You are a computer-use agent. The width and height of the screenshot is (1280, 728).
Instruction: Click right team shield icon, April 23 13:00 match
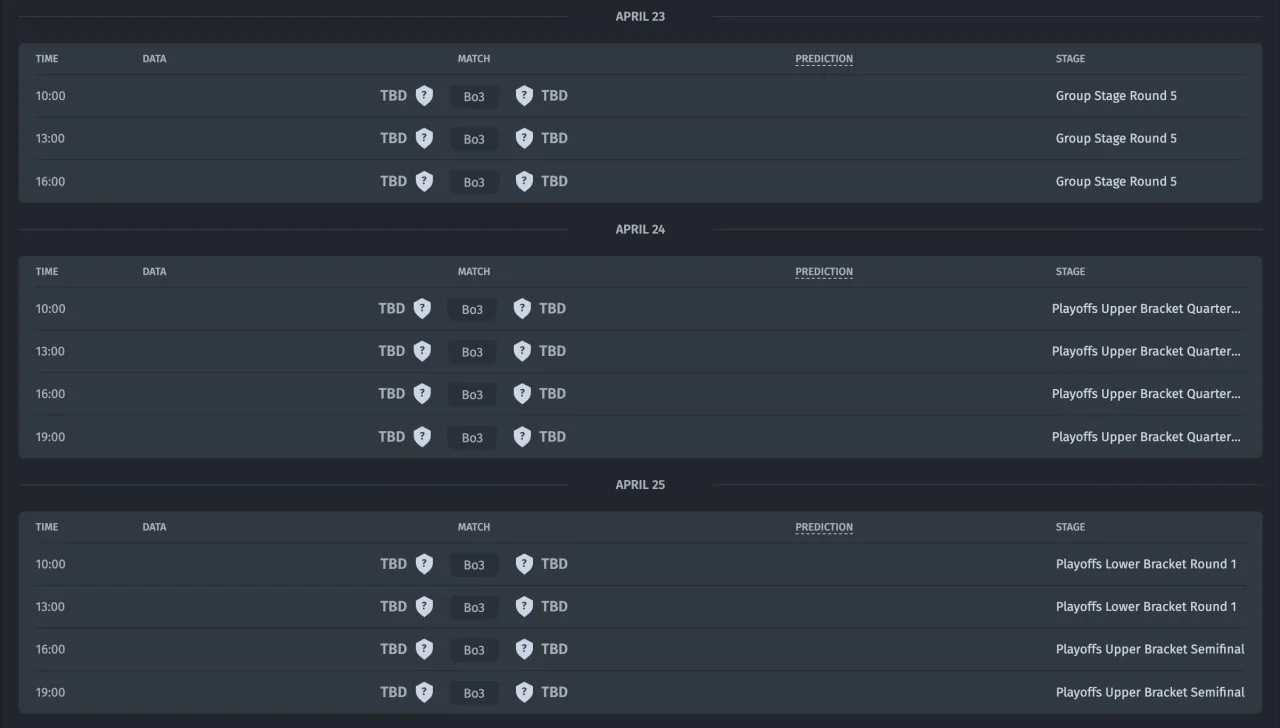[524, 138]
